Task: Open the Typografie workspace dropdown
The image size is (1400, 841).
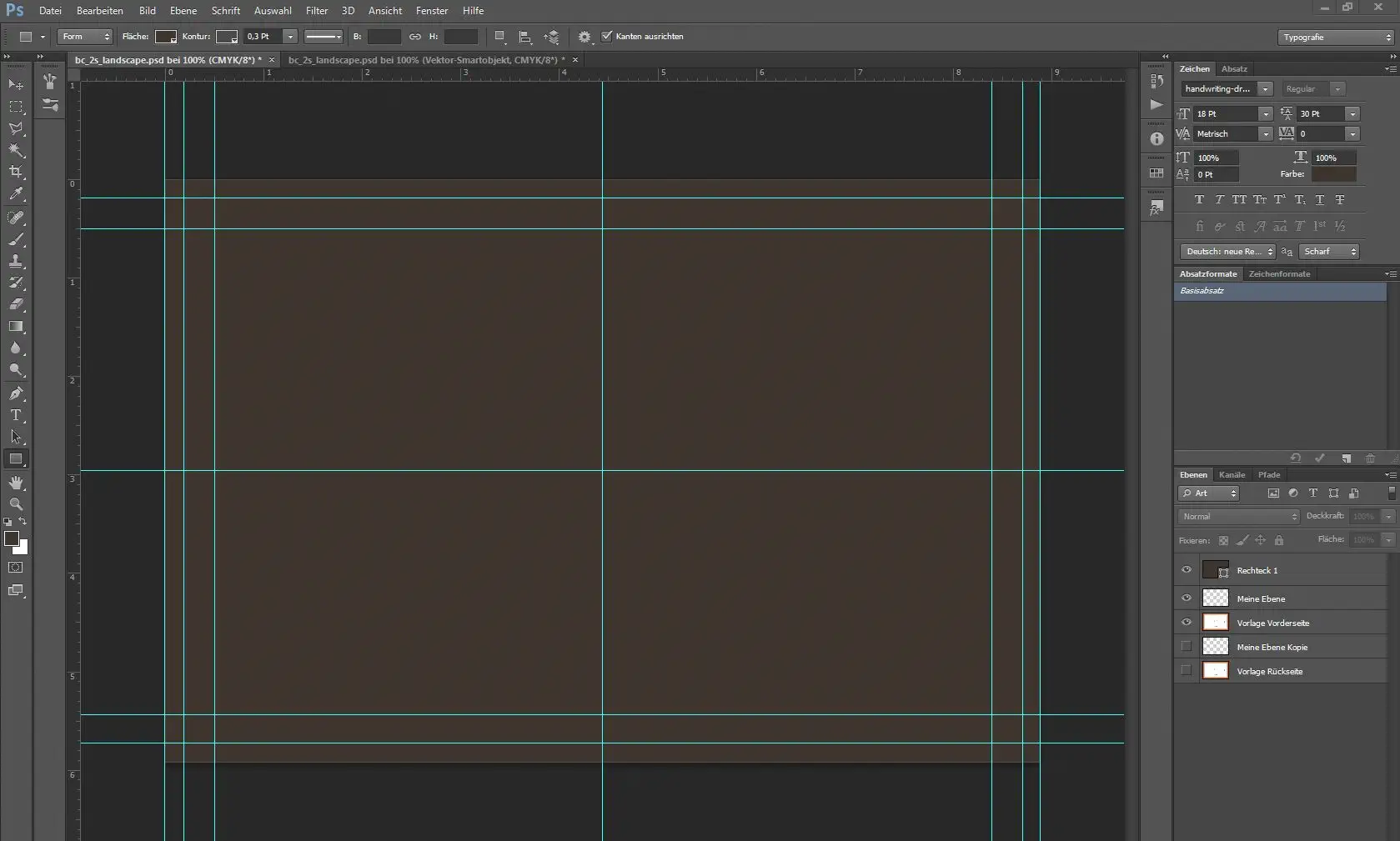Action: pos(1336,38)
